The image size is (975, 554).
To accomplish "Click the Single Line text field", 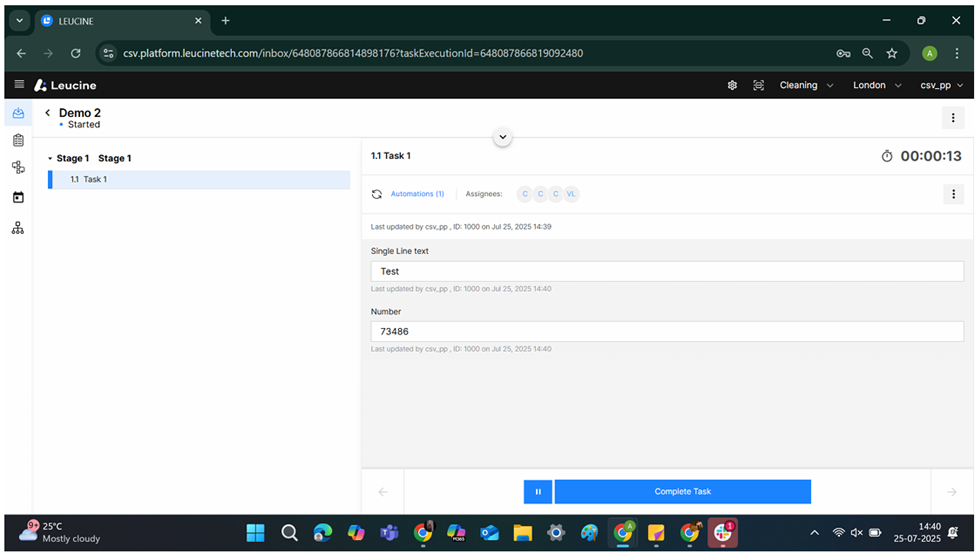I will (x=665, y=271).
